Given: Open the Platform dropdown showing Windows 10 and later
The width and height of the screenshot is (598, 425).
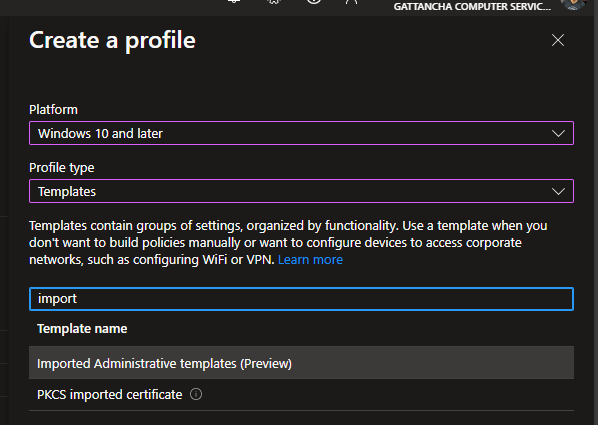Looking at the screenshot, I should [301, 133].
